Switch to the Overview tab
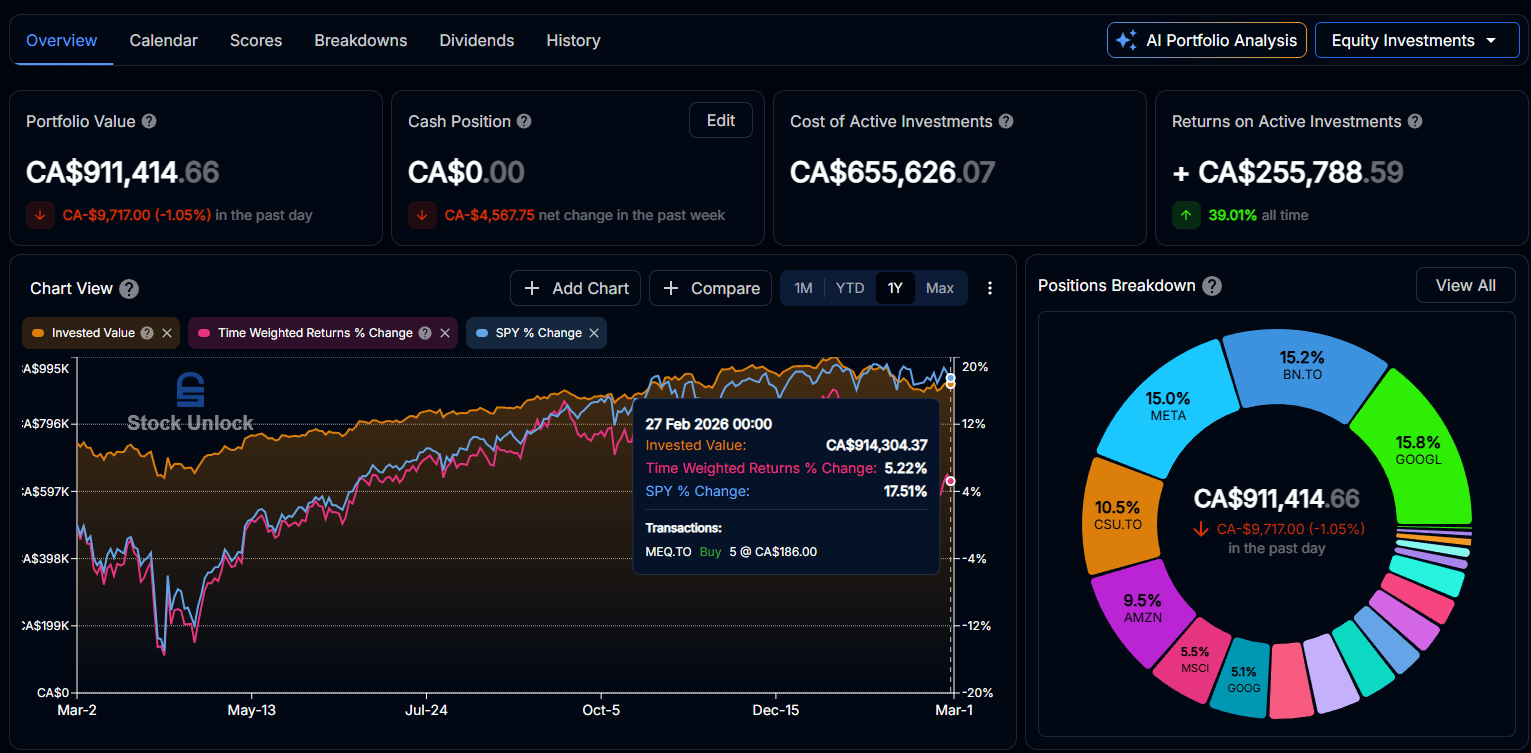 tap(62, 41)
